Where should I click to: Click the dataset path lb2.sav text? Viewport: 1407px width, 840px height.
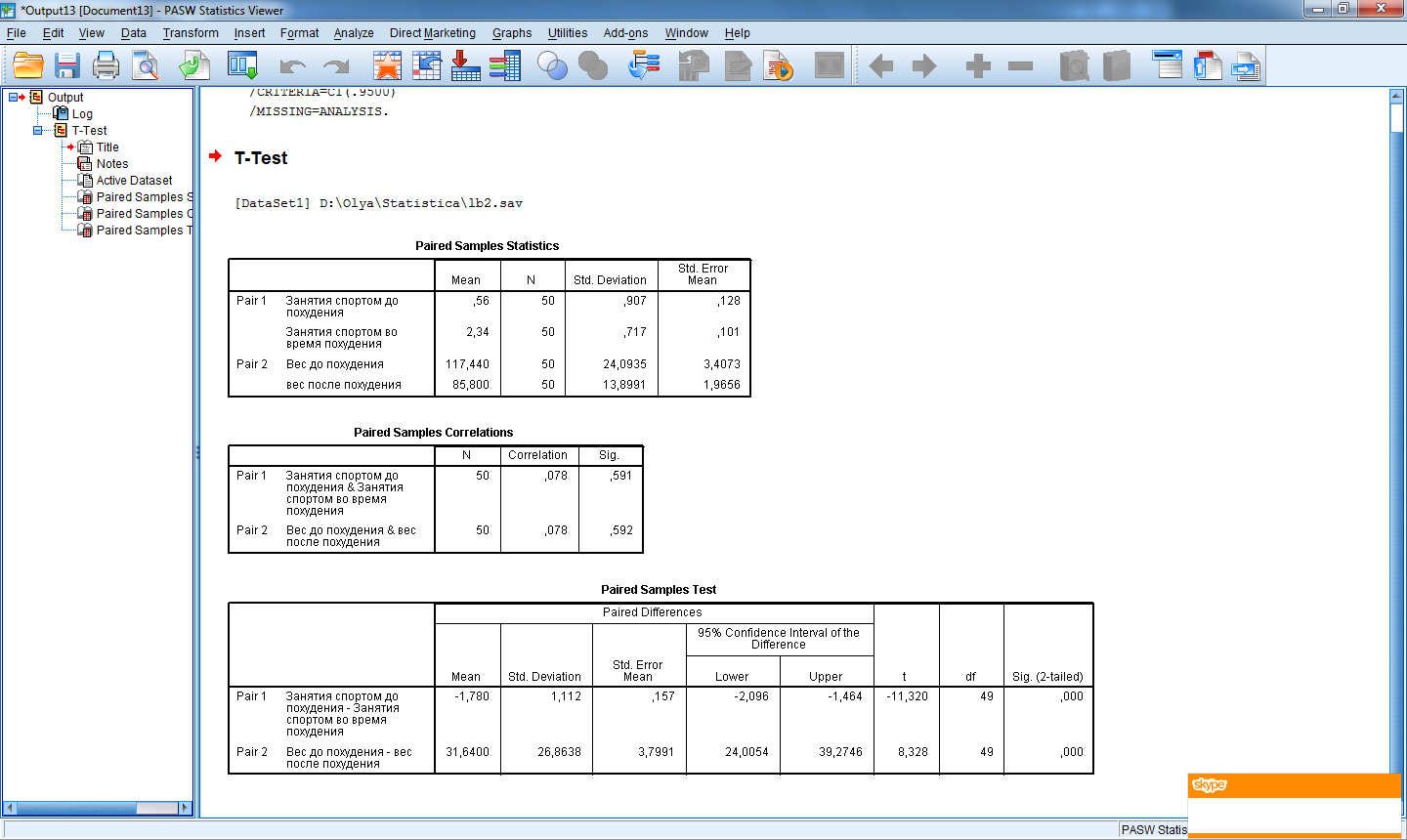(421, 203)
